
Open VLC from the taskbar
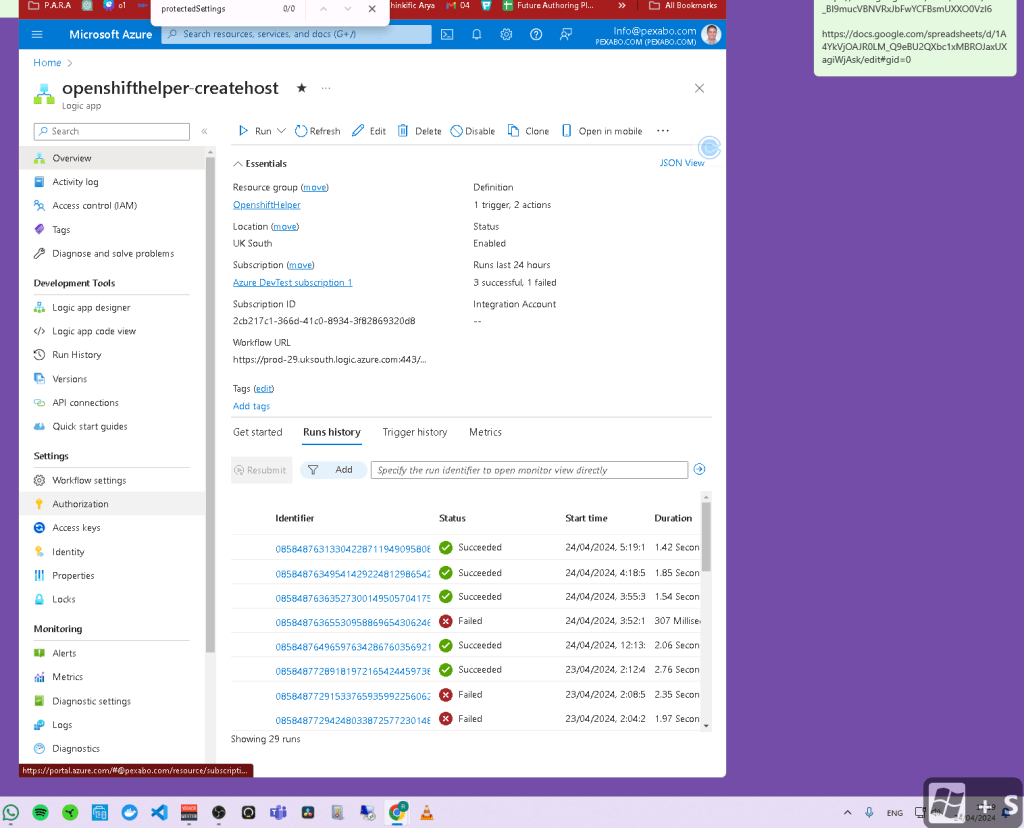[427, 813]
